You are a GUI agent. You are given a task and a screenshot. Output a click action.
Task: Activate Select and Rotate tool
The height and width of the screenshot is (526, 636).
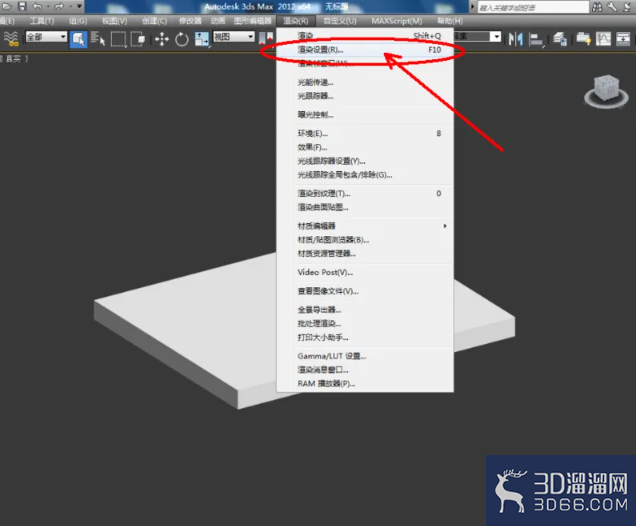coord(182,39)
